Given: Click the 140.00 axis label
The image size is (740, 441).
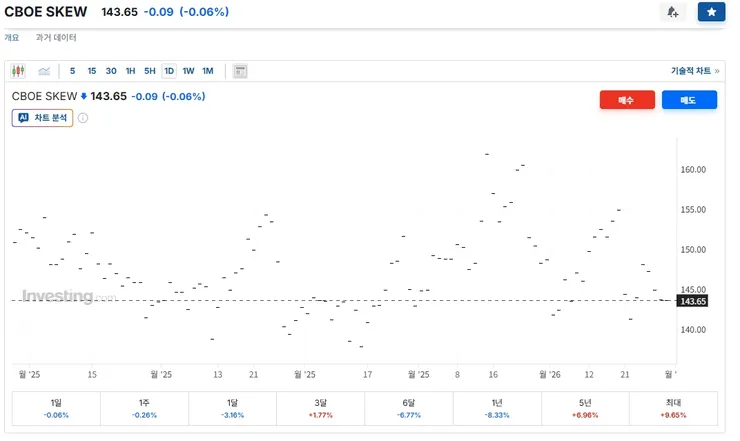Looking at the screenshot, I should (693, 330).
